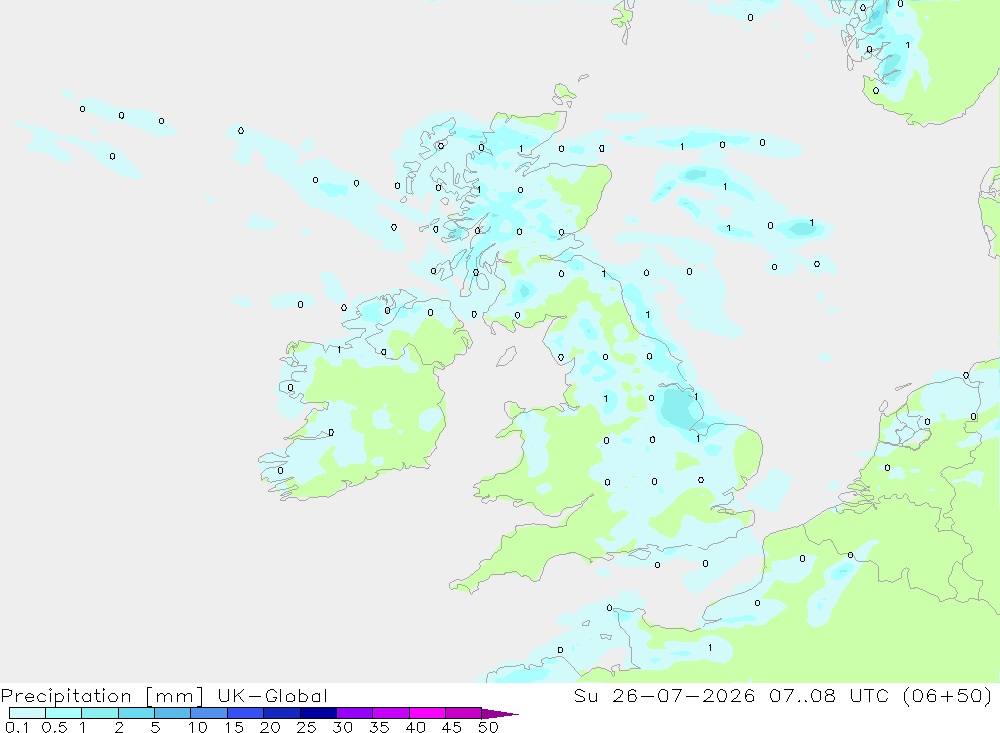This screenshot has width=1000, height=733.
Task: Click the 'Su' weekday label
Action: pyautogui.click(x=586, y=695)
